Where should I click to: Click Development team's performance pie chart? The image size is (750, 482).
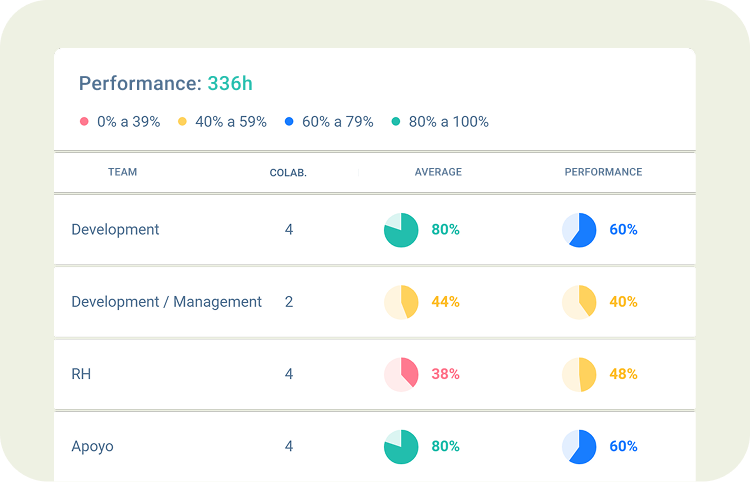579,230
